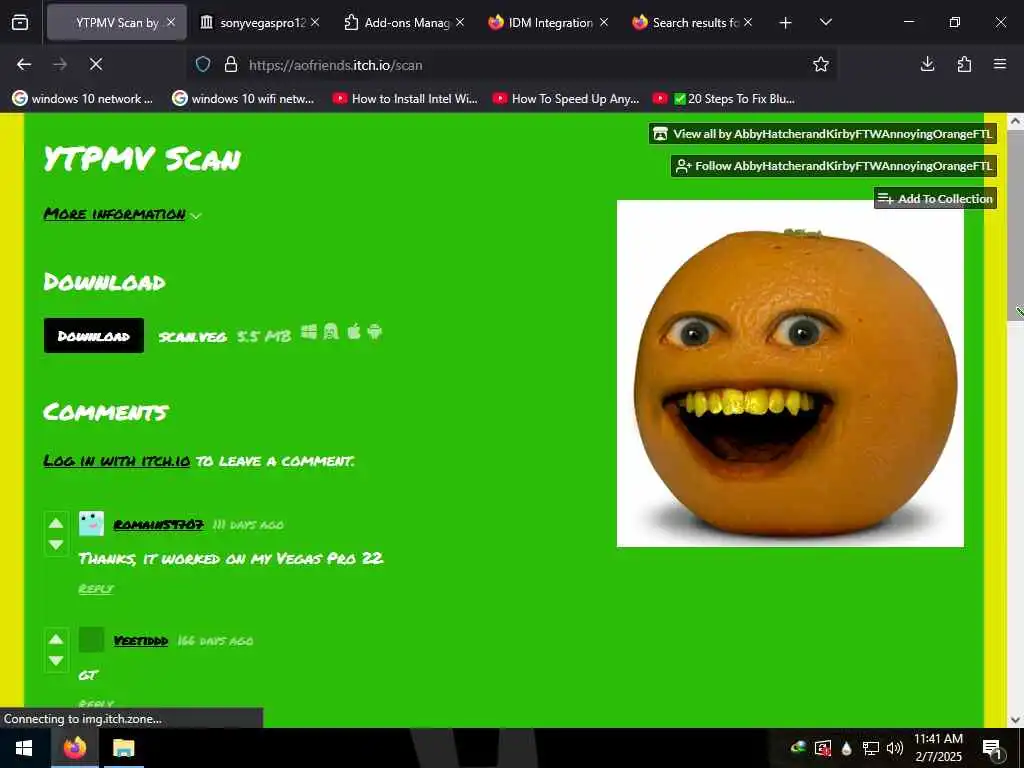Click 'Log in with itch.io' link
The height and width of the screenshot is (768, 1024).
coord(116,461)
